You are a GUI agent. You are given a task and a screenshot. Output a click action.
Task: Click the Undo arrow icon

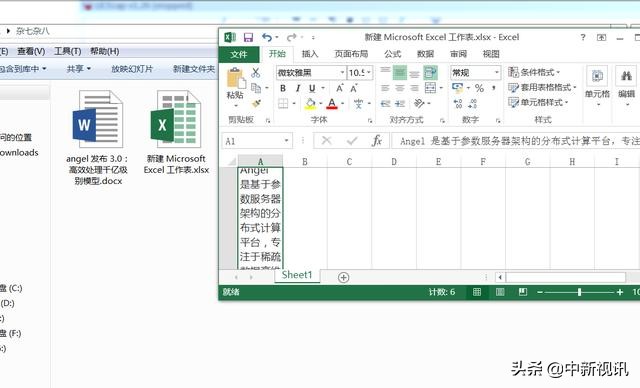click(267, 38)
